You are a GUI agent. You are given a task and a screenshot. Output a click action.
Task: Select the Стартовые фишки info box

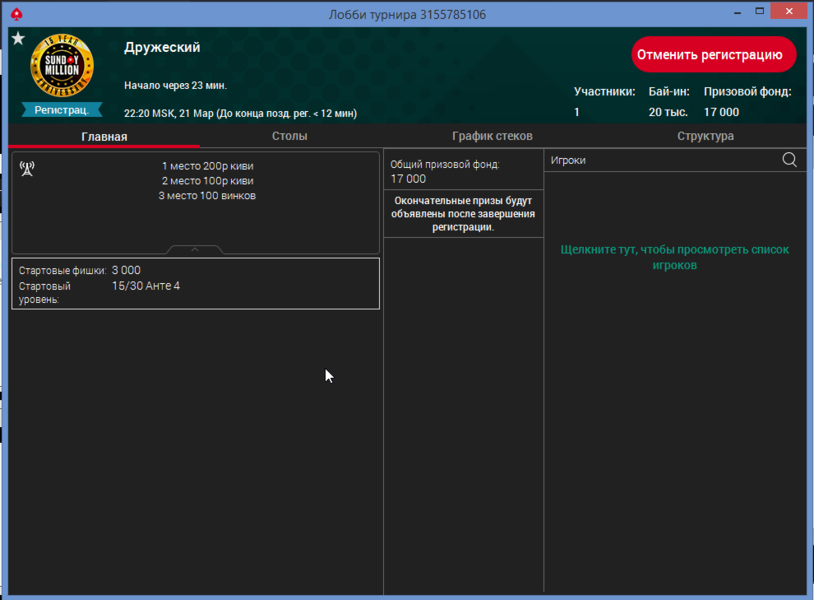(195, 284)
